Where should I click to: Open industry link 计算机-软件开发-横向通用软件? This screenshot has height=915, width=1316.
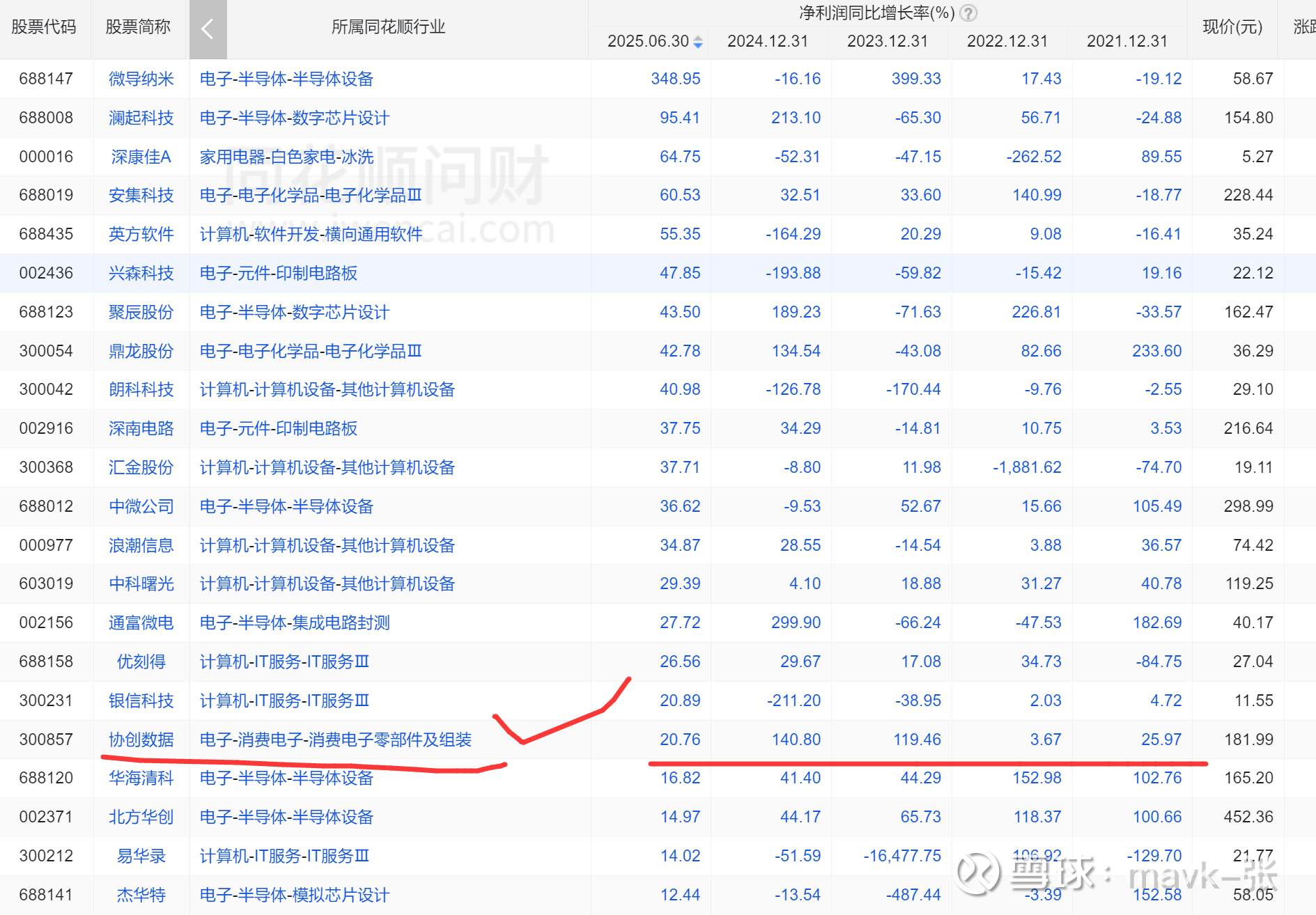(311, 234)
